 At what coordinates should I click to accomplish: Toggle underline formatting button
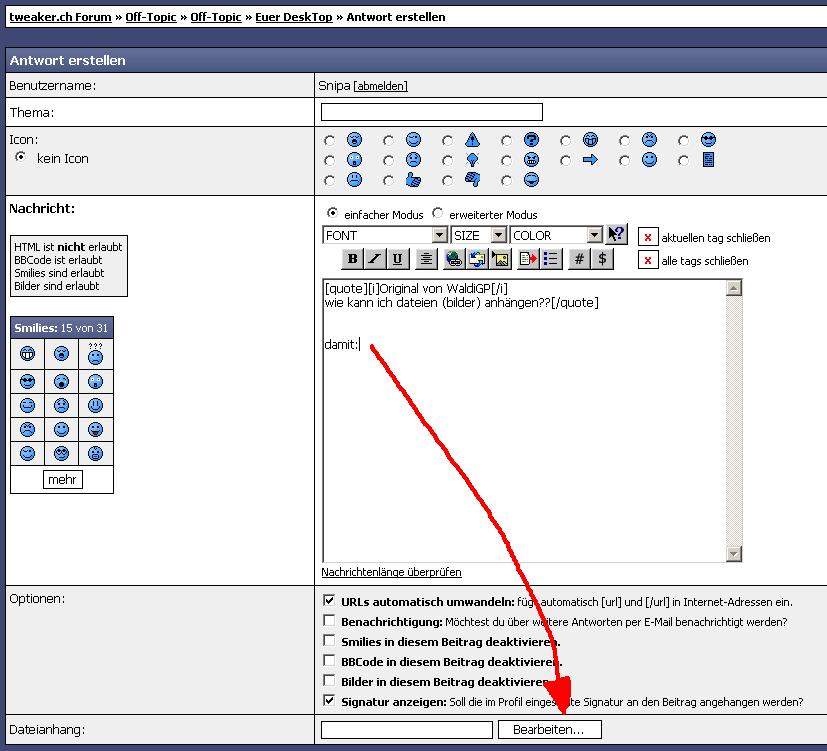click(398, 259)
